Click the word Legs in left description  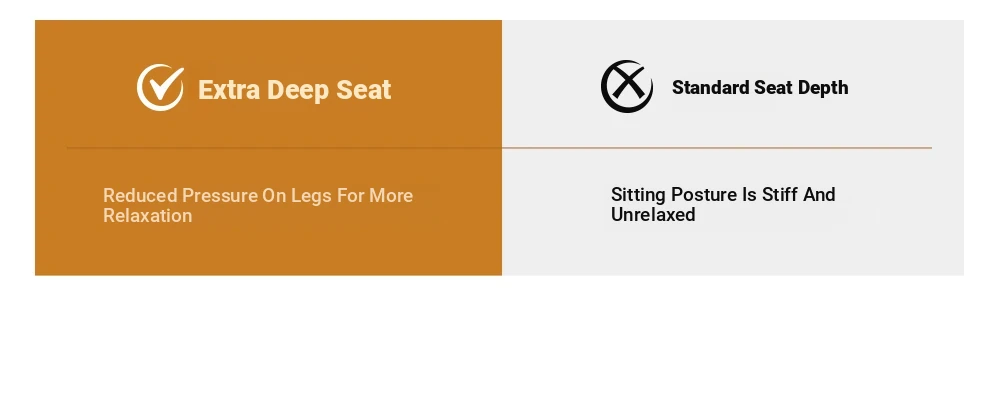tap(311, 196)
